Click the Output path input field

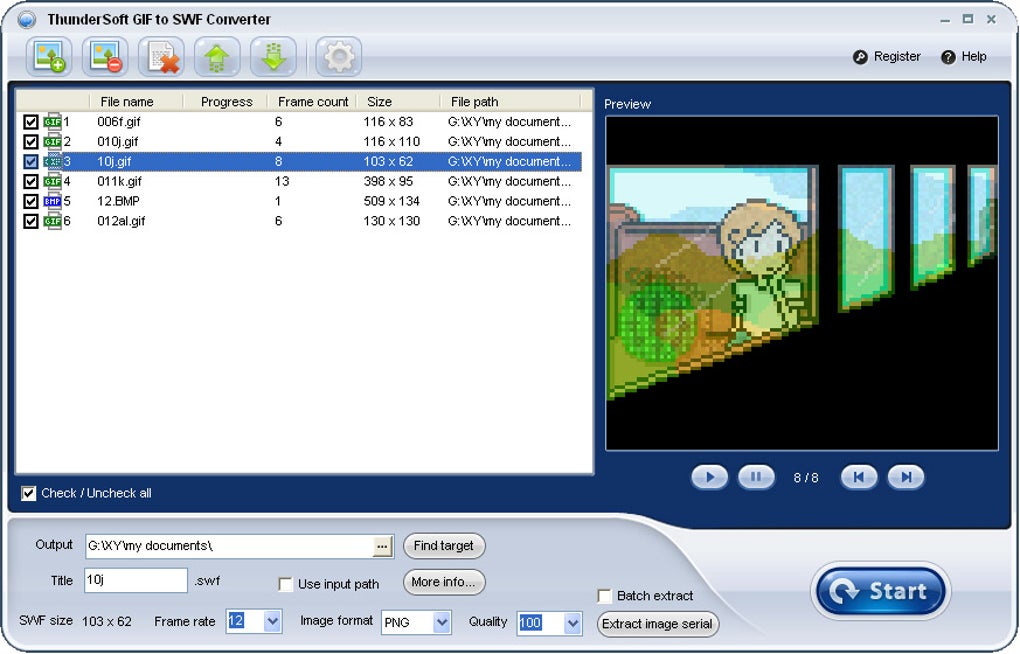coord(230,546)
